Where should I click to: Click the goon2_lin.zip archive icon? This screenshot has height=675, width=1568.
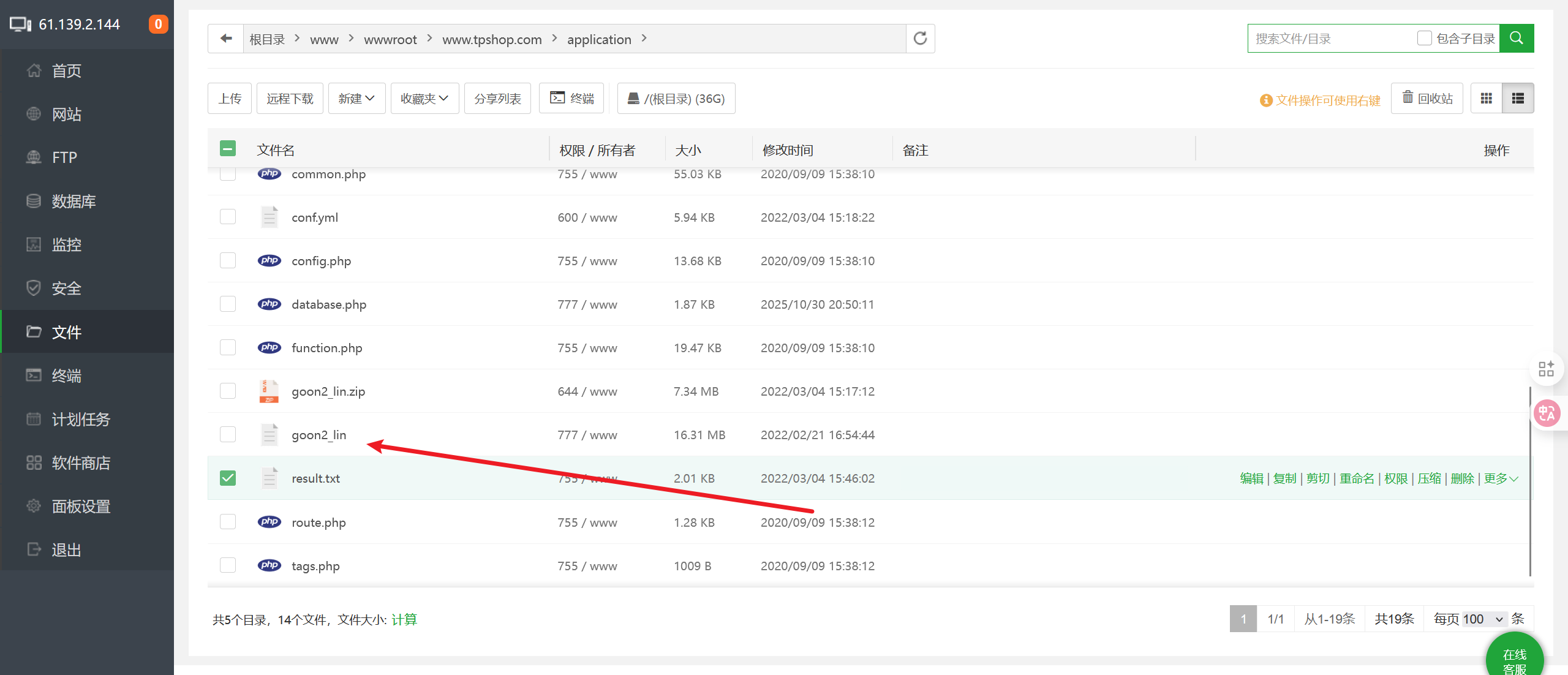click(269, 391)
